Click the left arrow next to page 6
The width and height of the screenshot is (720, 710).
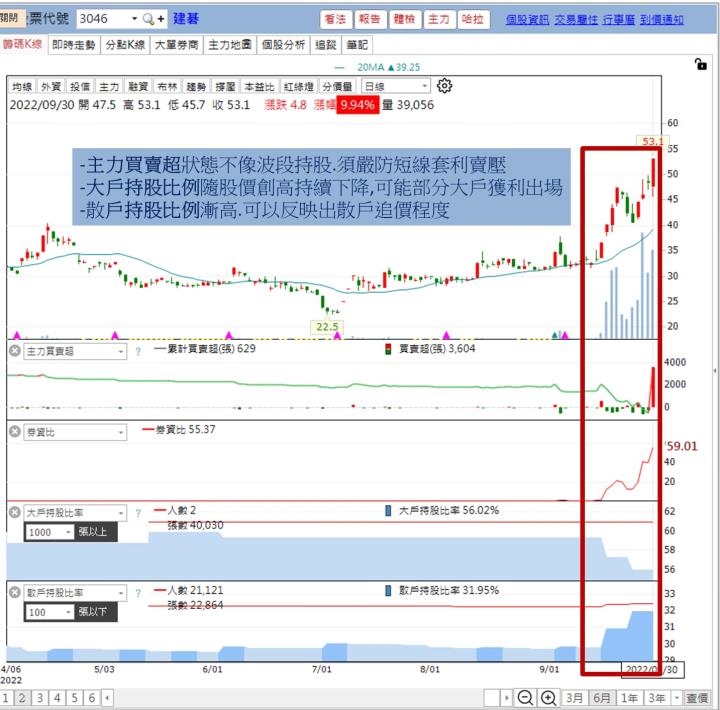(x=107, y=698)
